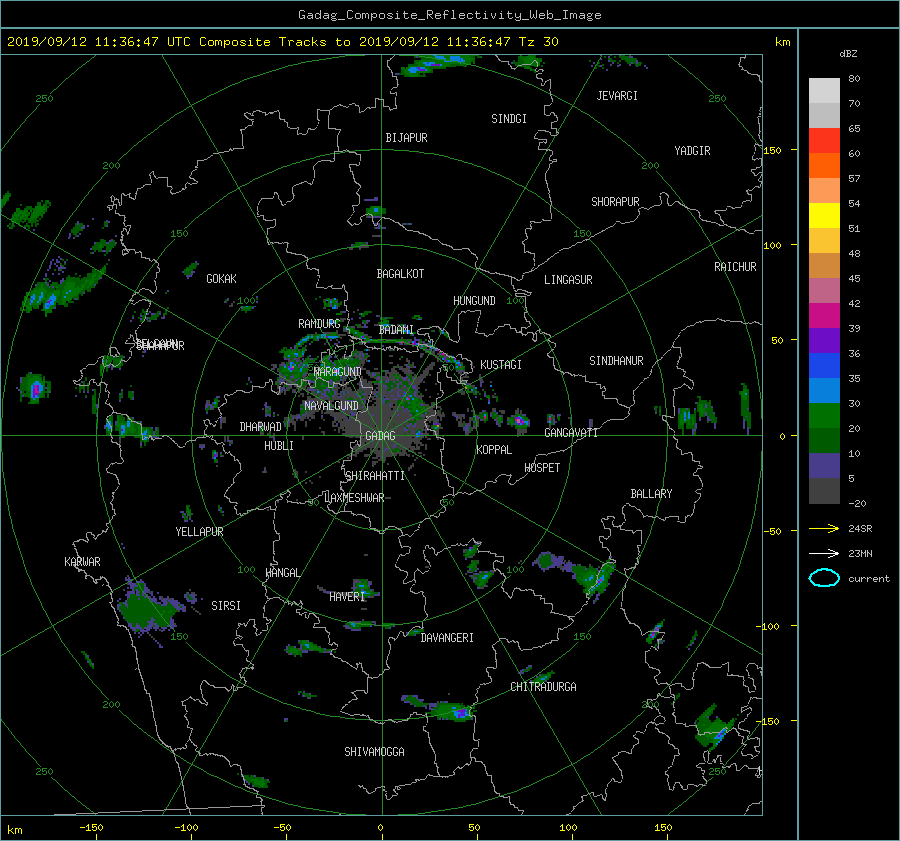The height and width of the screenshot is (841, 900).
Task: Click the storm cell just above HAVERI
Action: [363, 586]
